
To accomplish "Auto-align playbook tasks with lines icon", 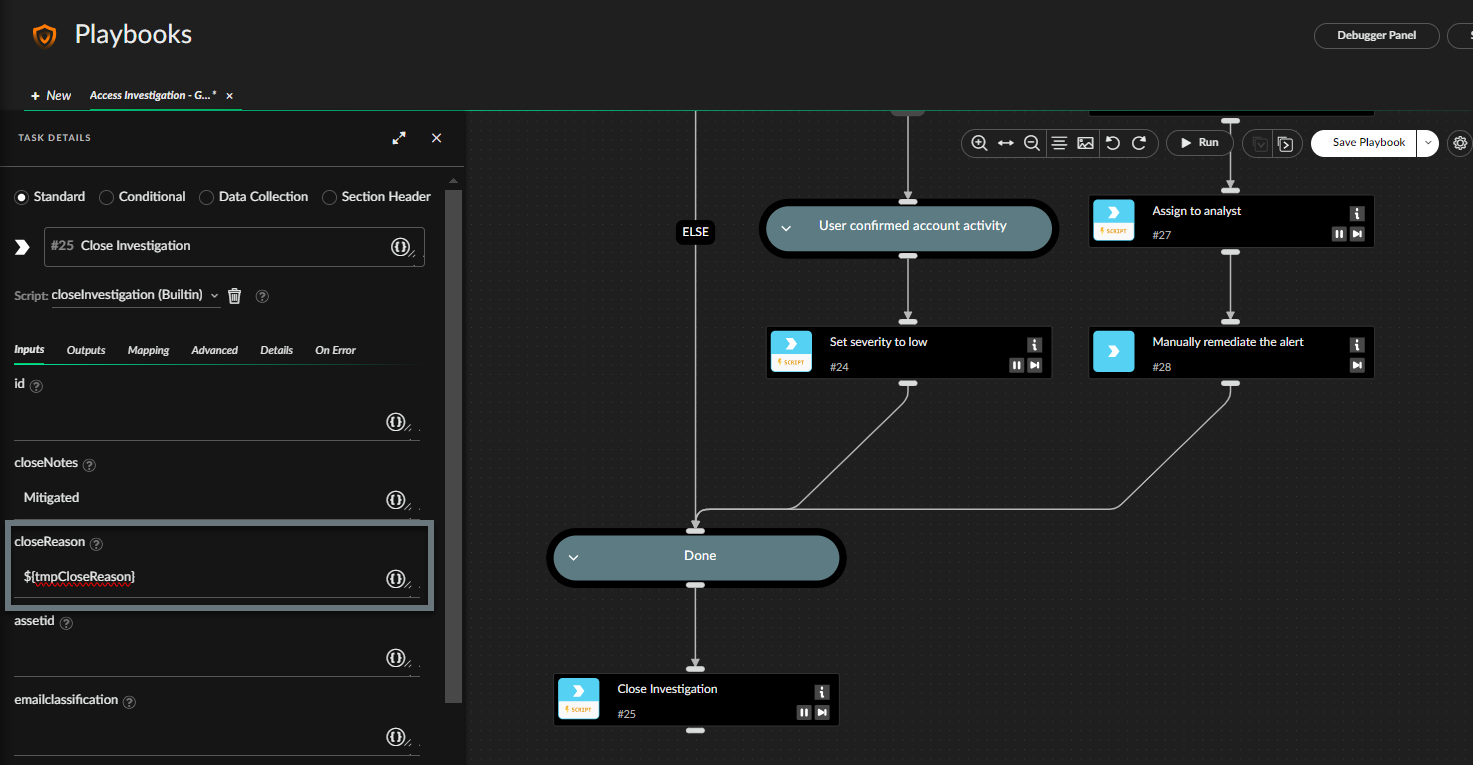I will click(1059, 143).
